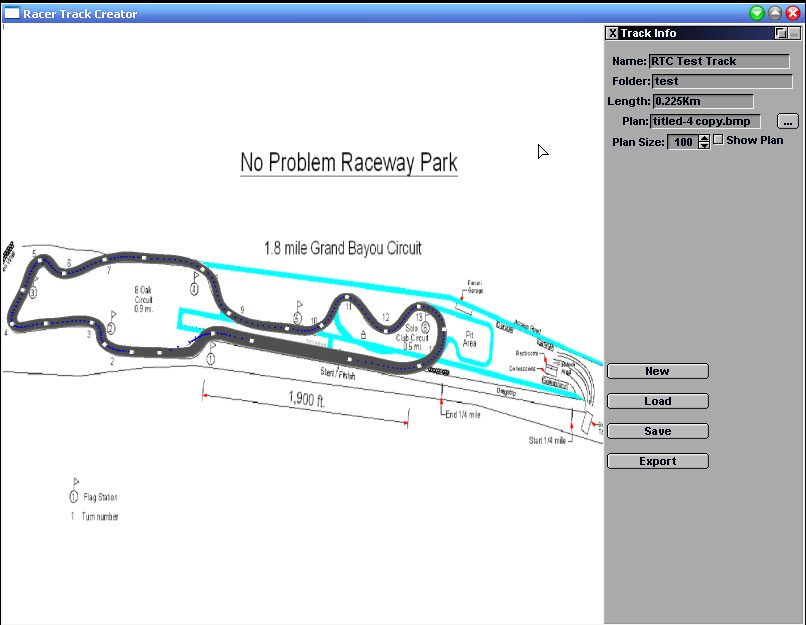Click the gray maximize window button
The height and width of the screenshot is (625, 806).
point(775,13)
